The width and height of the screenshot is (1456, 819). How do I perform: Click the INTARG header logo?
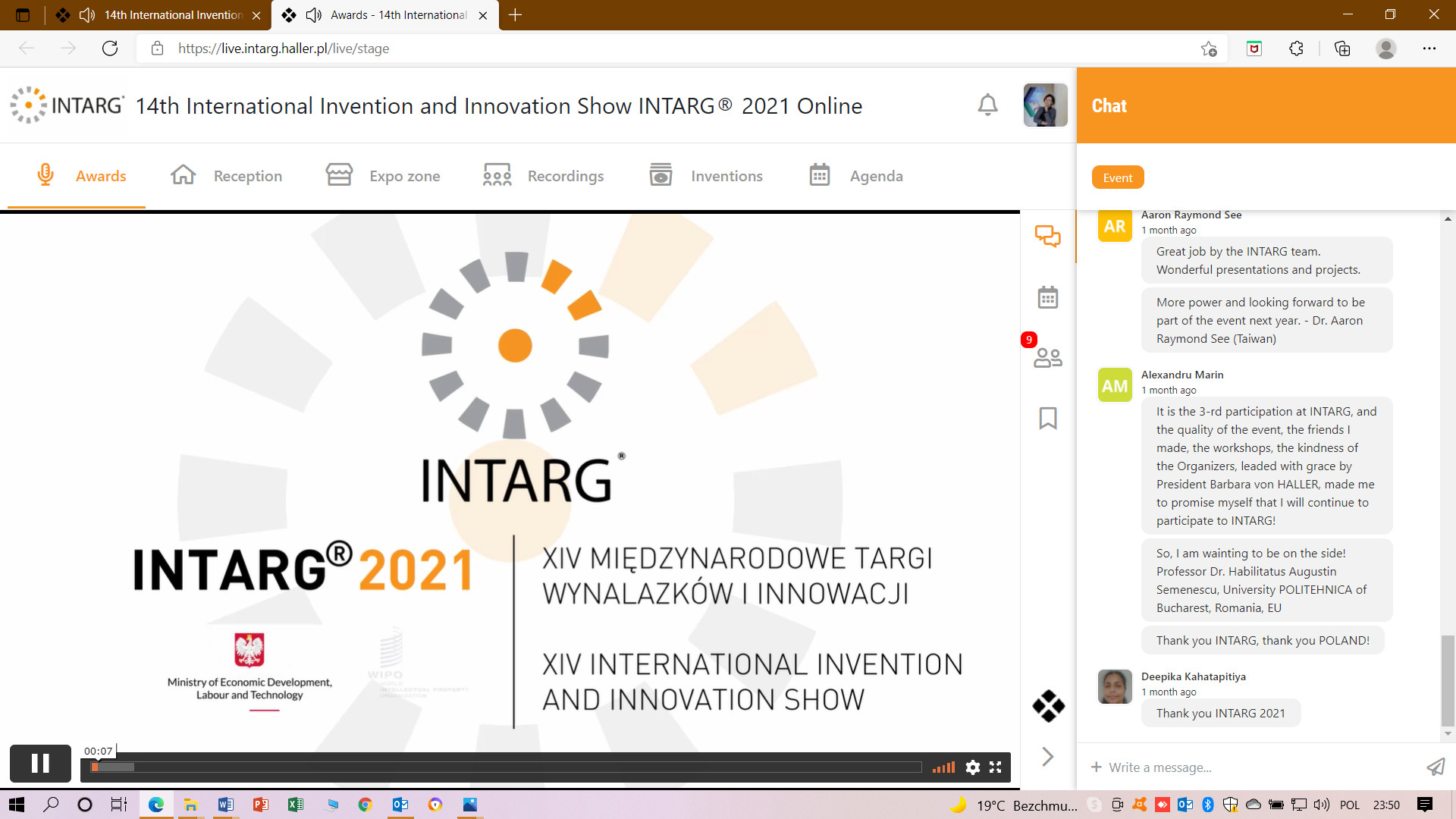[x=67, y=105]
